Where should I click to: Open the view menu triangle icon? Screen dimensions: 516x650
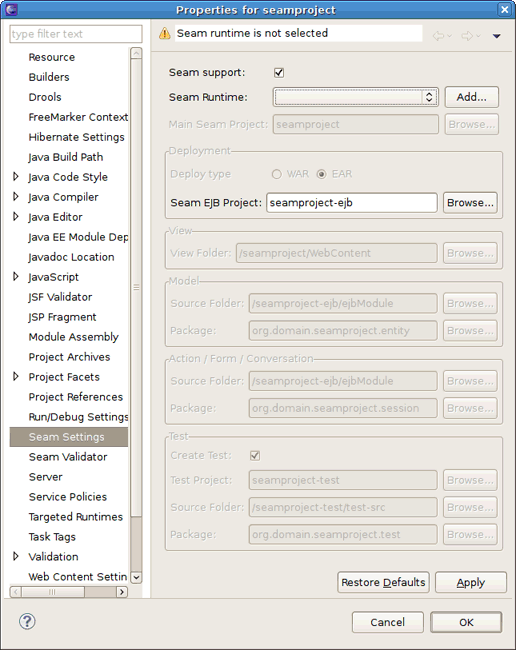tap(497, 36)
